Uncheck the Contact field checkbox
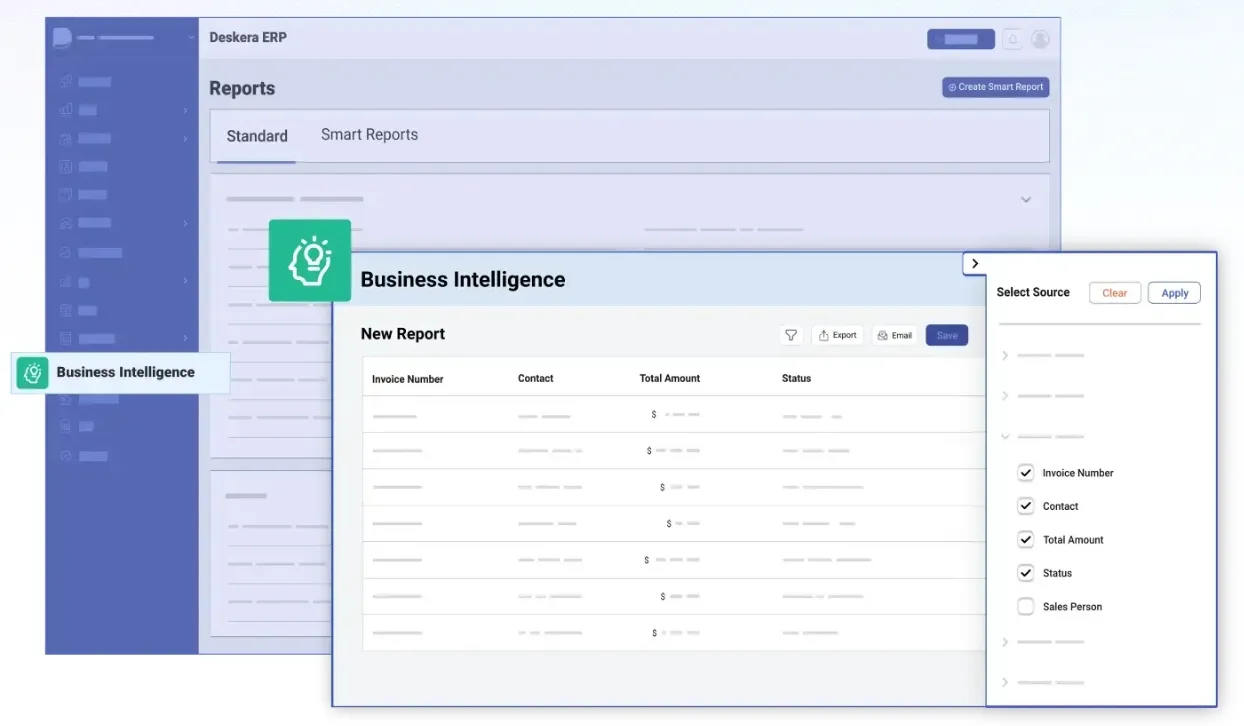The width and height of the screenshot is (1244, 726). [x=1025, y=506]
